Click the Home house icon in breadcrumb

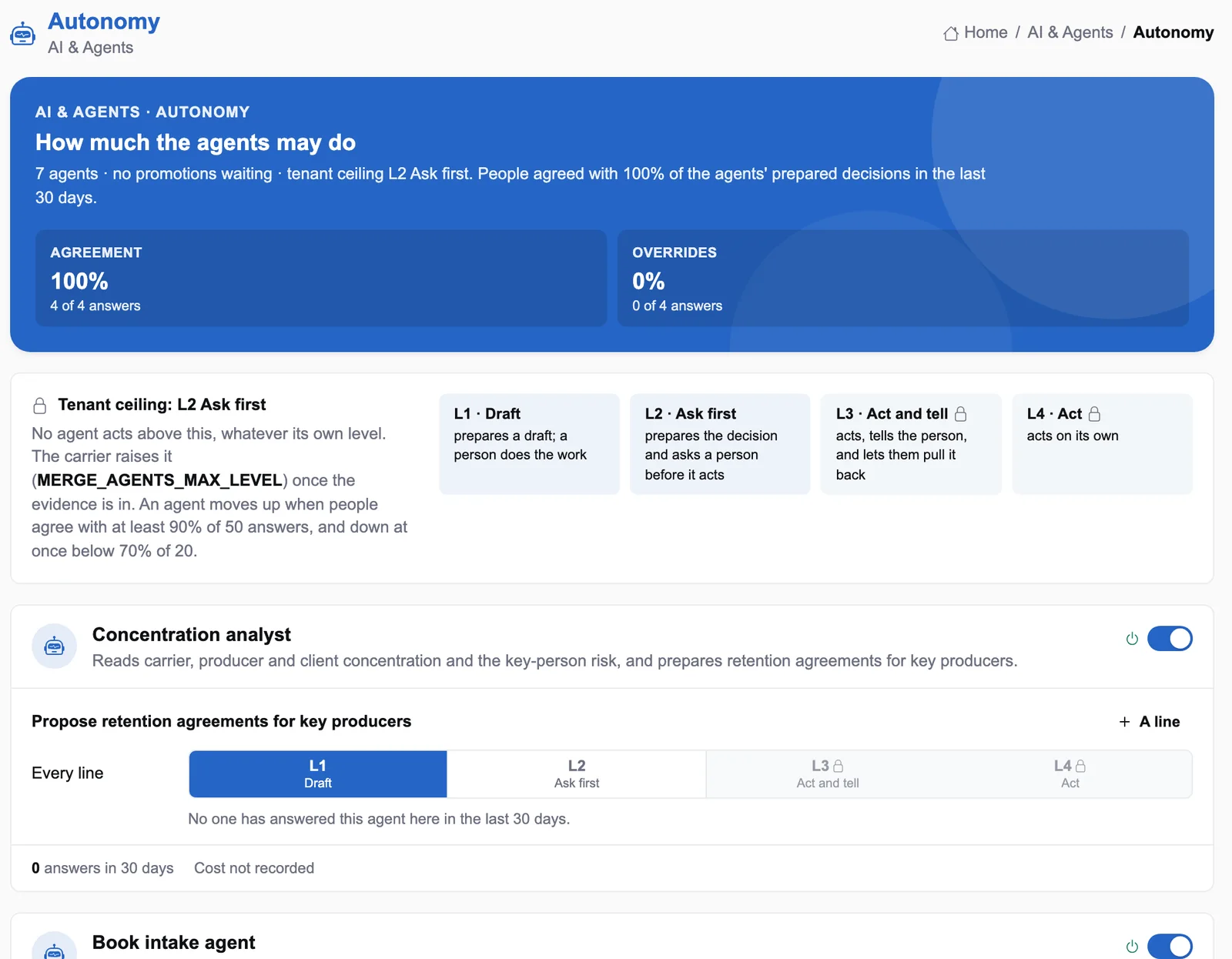pos(951,33)
